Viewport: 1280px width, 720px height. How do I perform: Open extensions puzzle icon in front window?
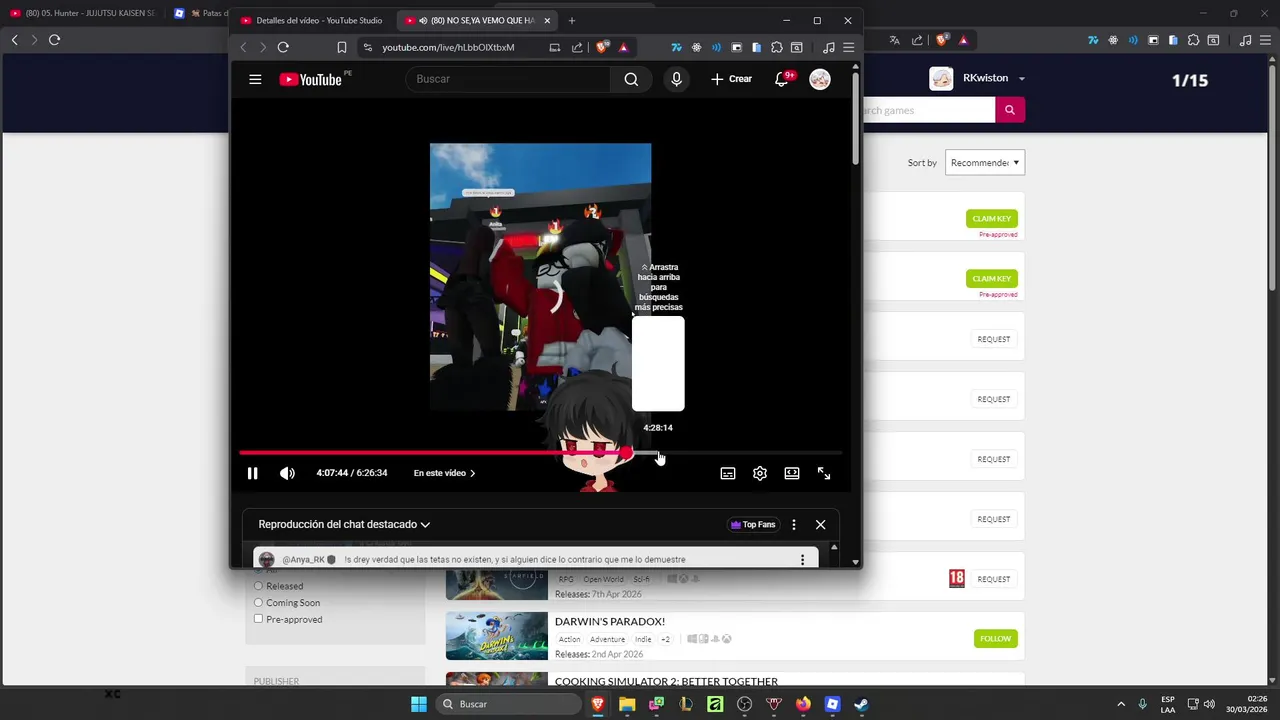[777, 47]
